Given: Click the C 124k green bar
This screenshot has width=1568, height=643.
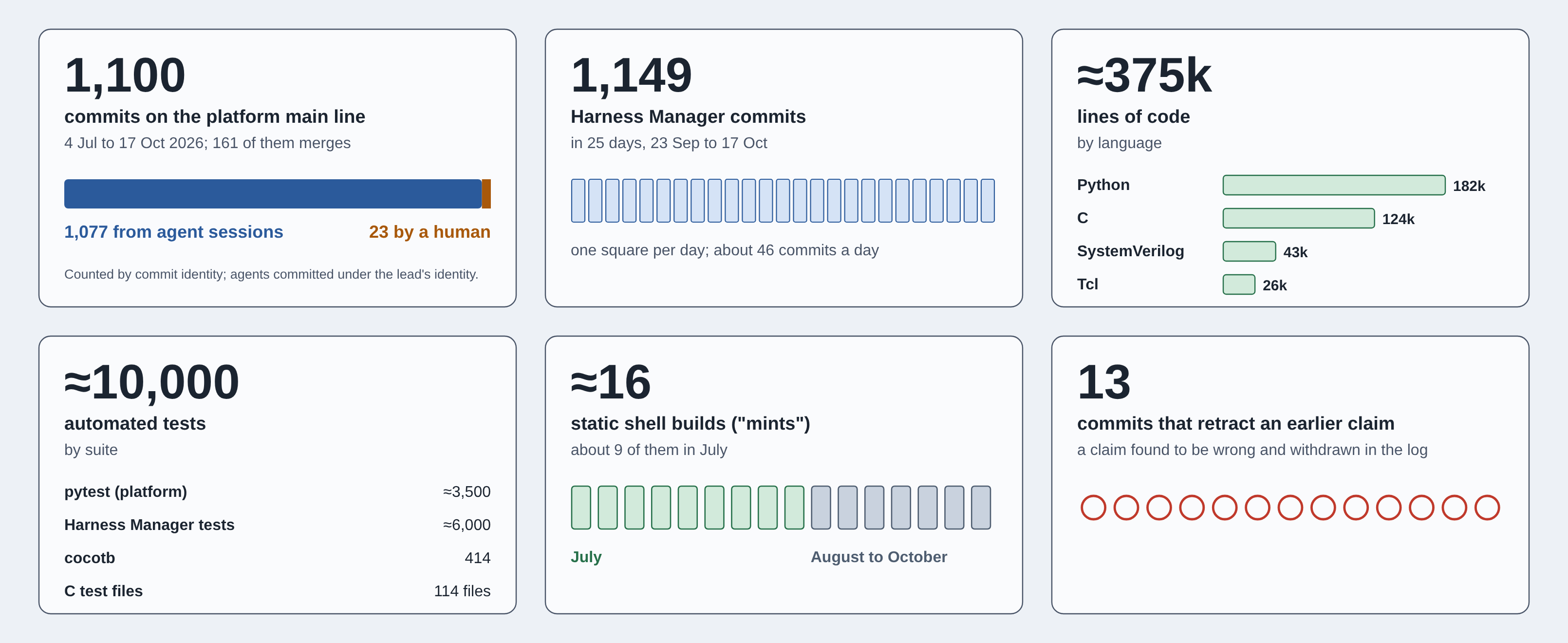Looking at the screenshot, I should (1299, 218).
